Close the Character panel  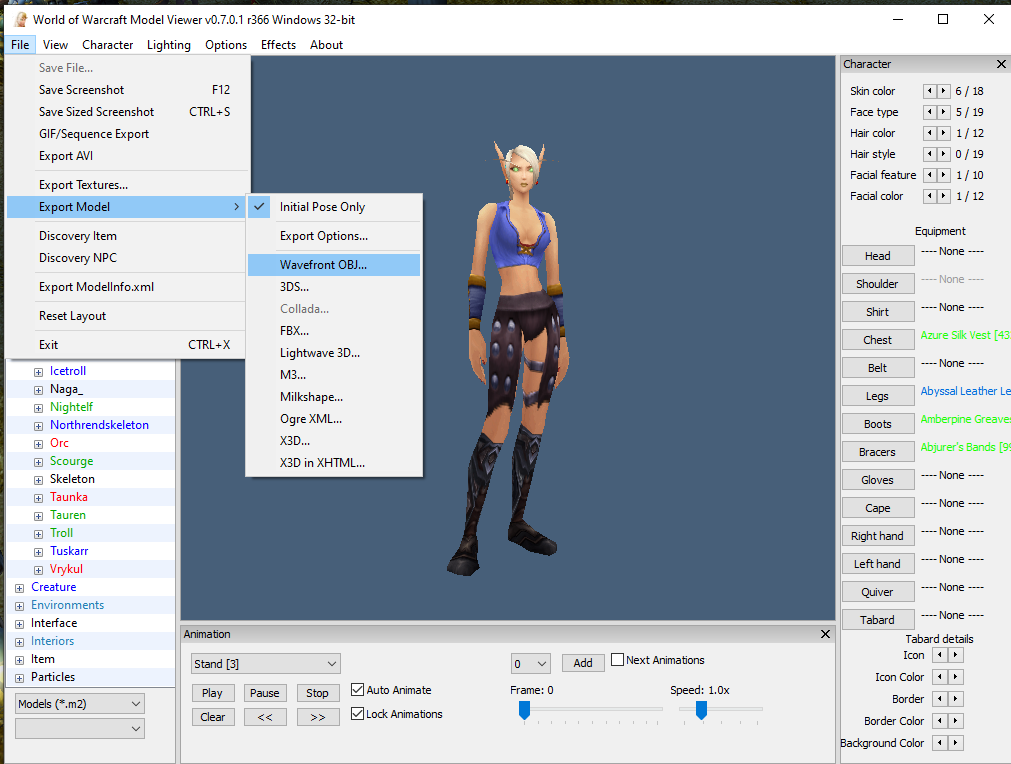tap(1001, 64)
